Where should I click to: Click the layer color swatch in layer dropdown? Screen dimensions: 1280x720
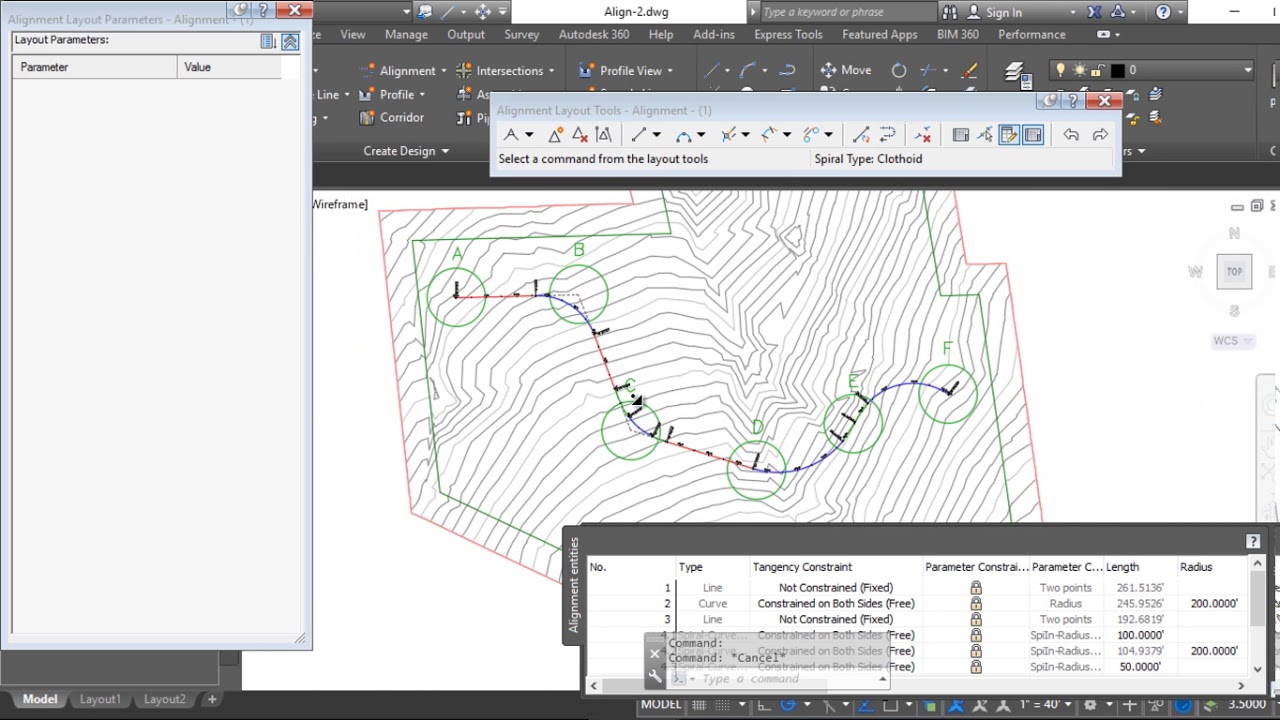pyautogui.click(x=1117, y=70)
